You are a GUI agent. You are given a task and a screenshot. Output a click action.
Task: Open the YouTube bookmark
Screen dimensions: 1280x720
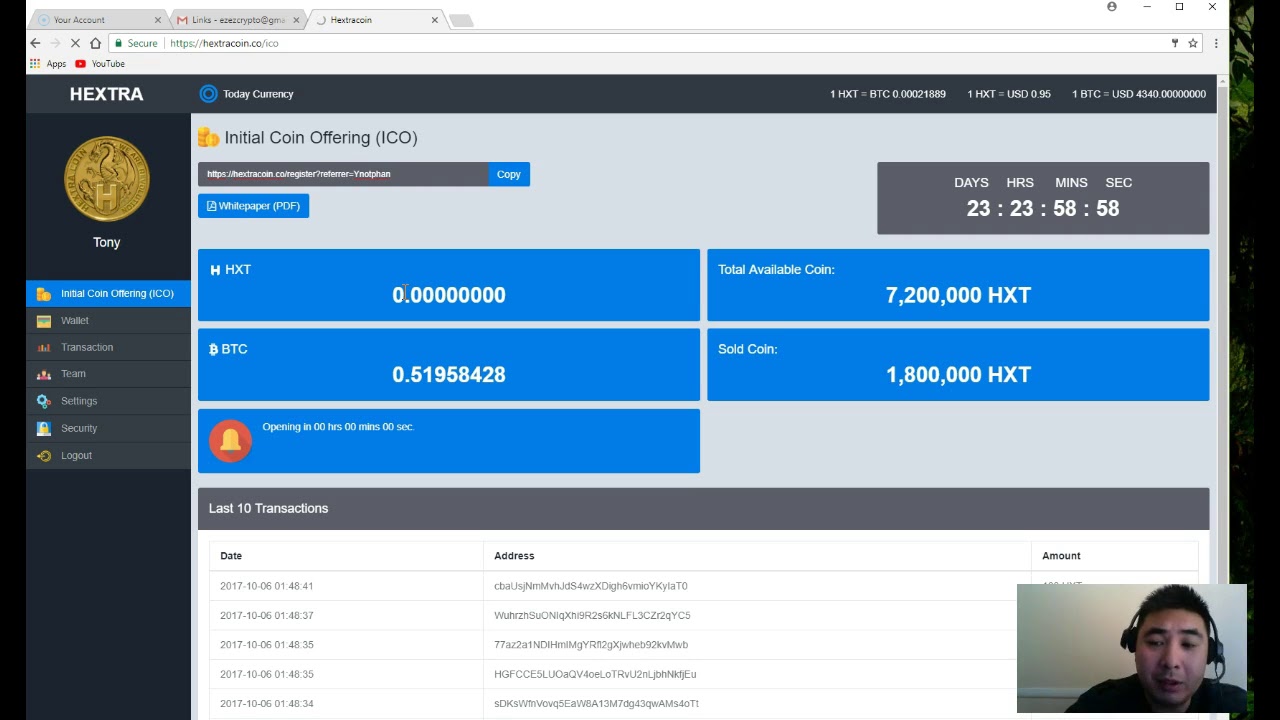[x=100, y=64]
